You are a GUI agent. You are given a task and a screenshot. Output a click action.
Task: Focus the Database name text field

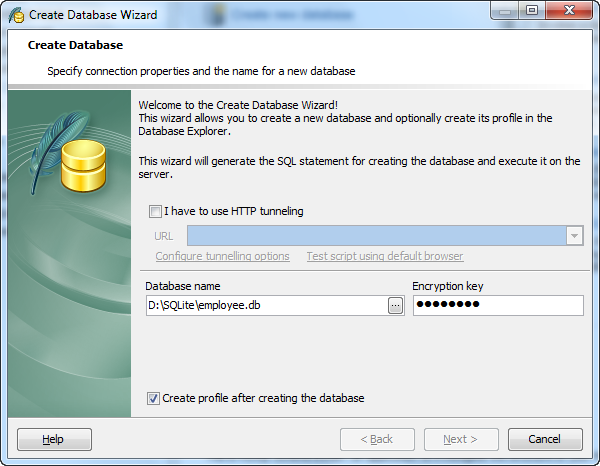point(265,306)
